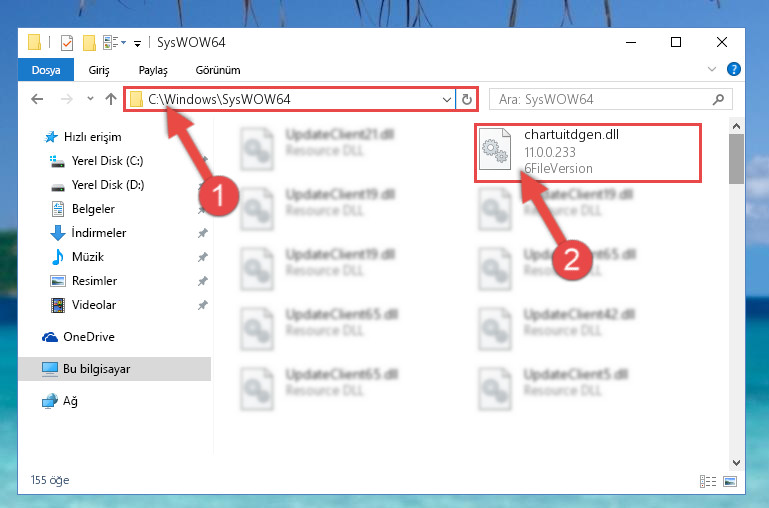Switch to details view in status bar
This screenshot has height=508, width=769.
point(707,482)
